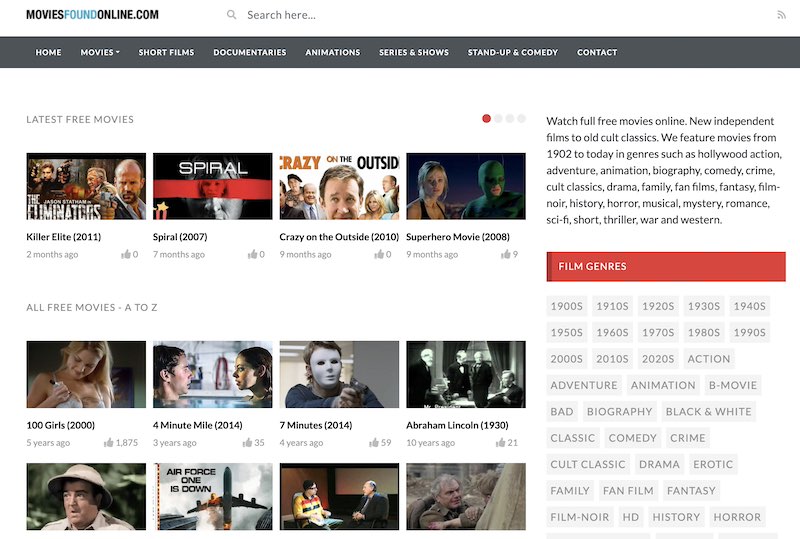Select the Cult Classic genre tag
Image resolution: width=800 pixels, height=539 pixels.
pyautogui.click(x=588, y=464)
